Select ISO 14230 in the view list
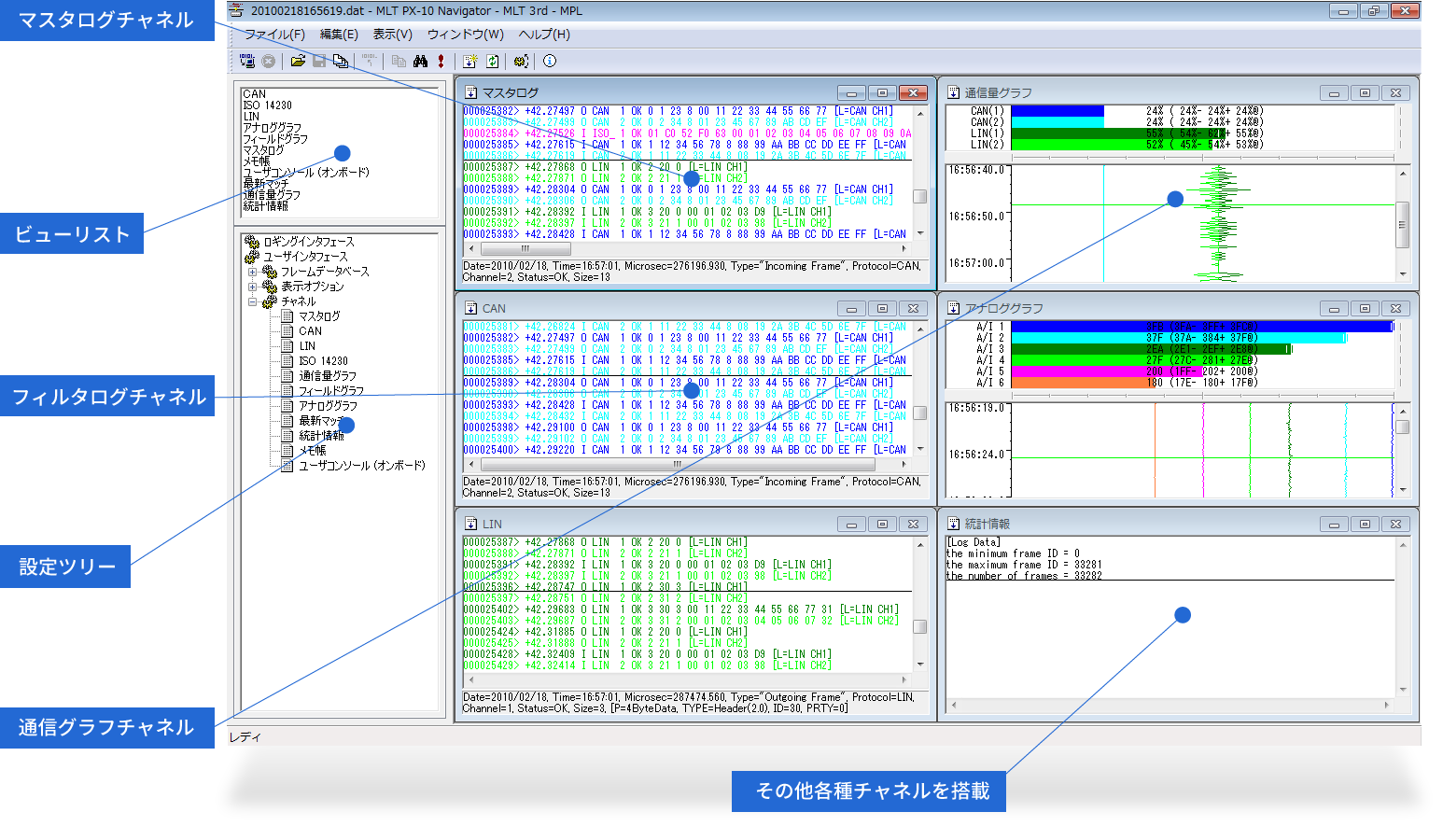Viewport: 1443px width, 840px height. coord(269,105)
